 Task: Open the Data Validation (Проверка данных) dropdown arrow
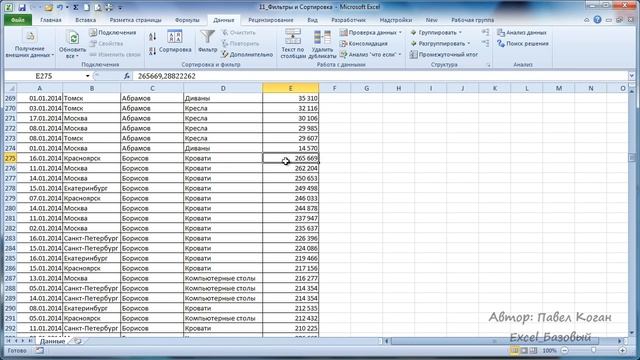[x=400, y=33]
